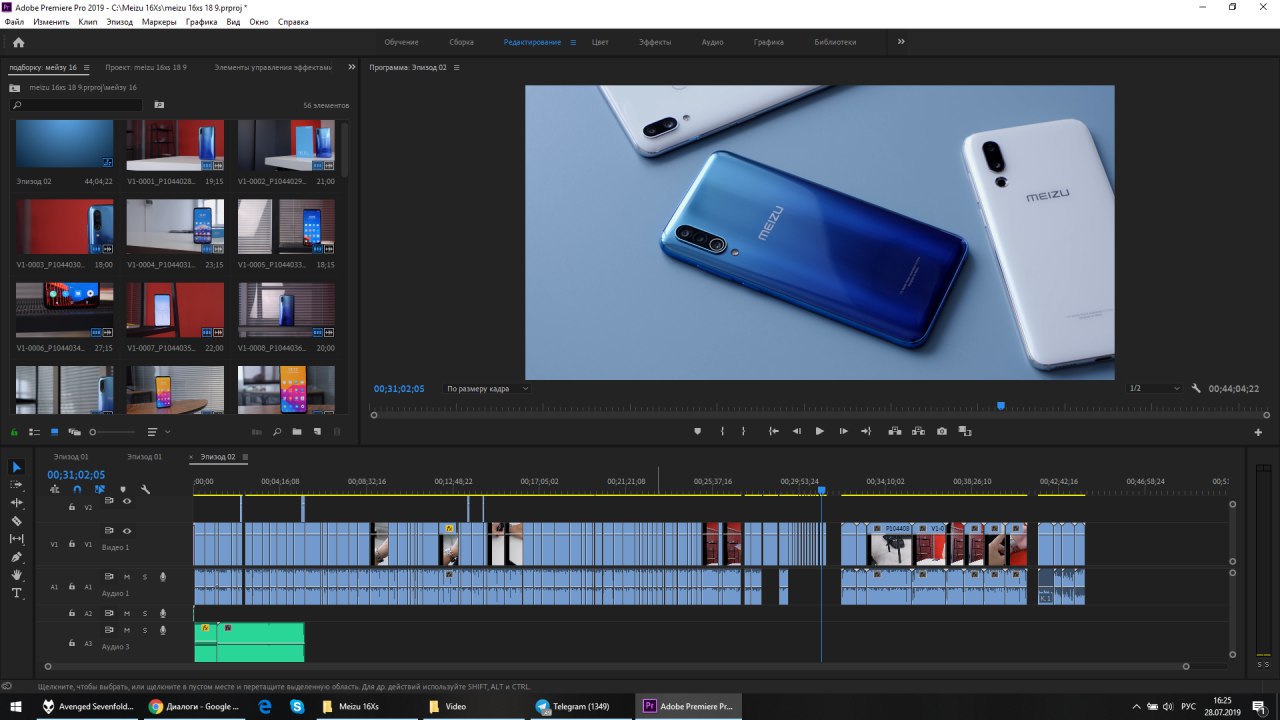Hide the Видео 1 track output

127,531
